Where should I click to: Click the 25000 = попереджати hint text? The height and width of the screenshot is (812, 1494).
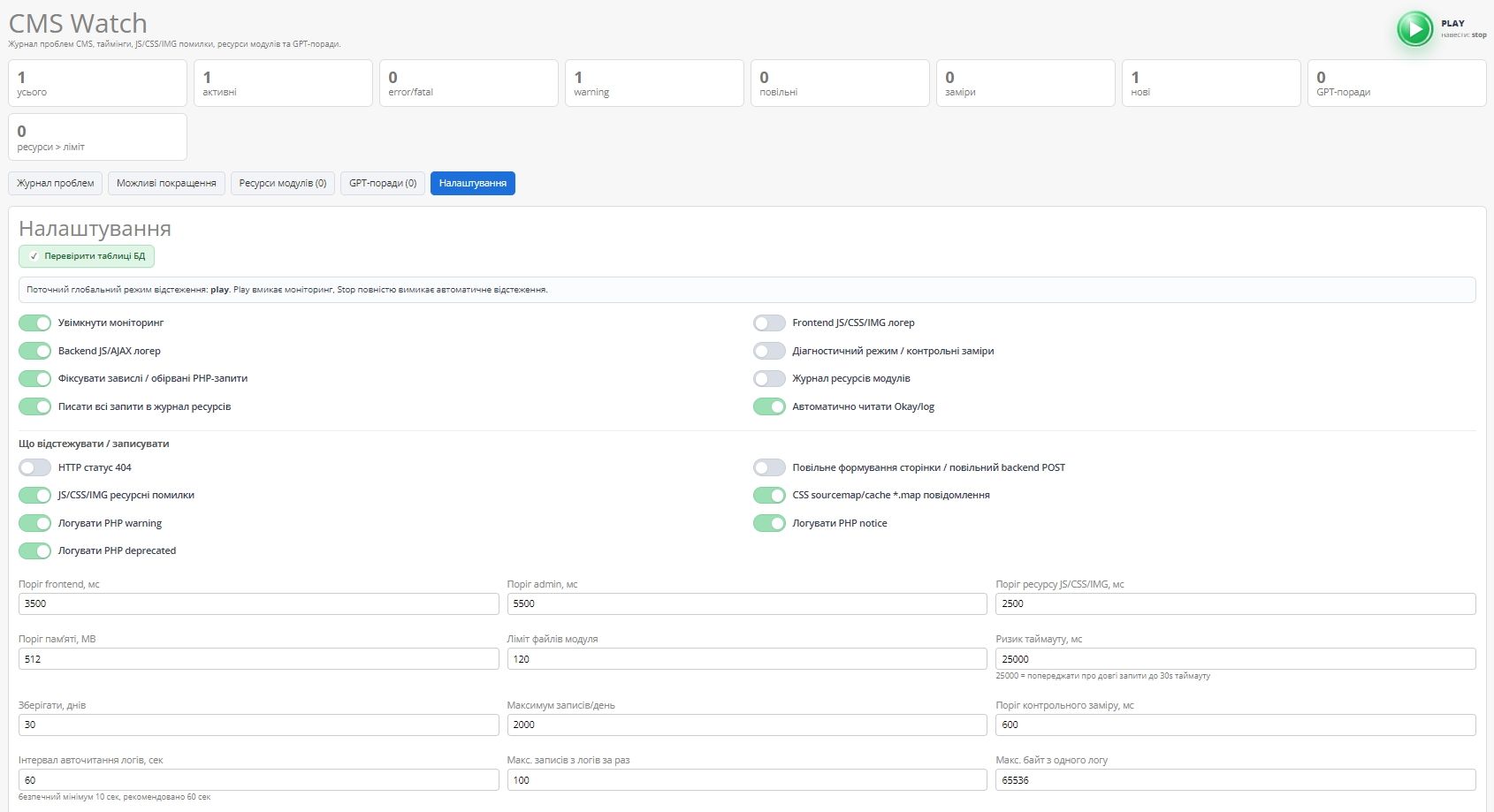click(1103, 676)
